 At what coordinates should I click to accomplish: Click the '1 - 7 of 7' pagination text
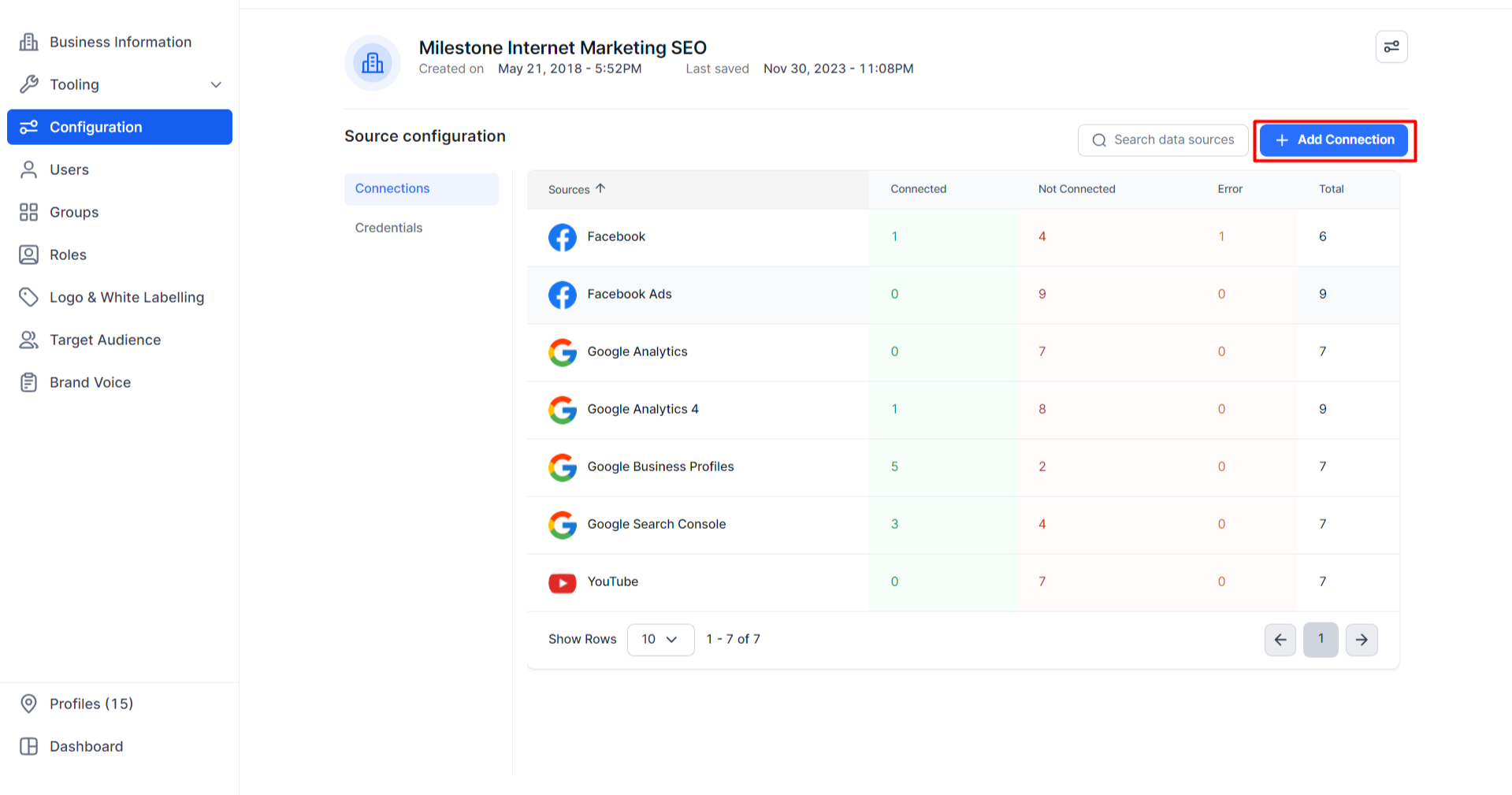point(733,639)
